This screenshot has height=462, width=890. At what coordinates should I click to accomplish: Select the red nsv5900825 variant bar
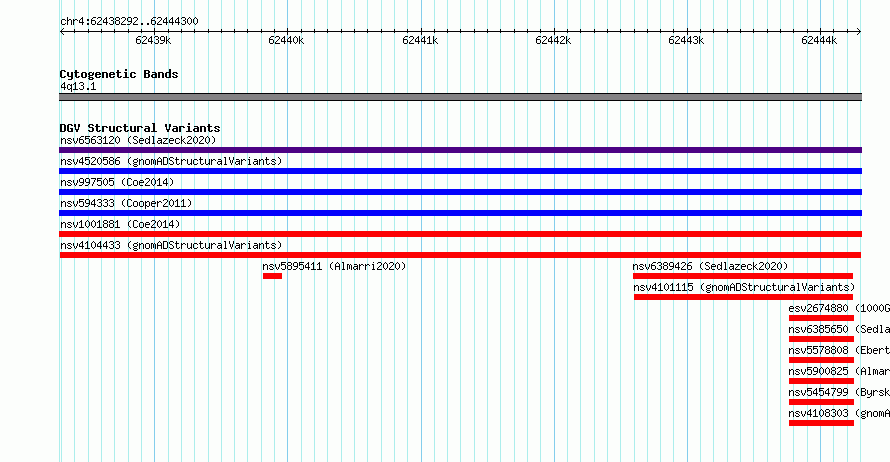821,381
